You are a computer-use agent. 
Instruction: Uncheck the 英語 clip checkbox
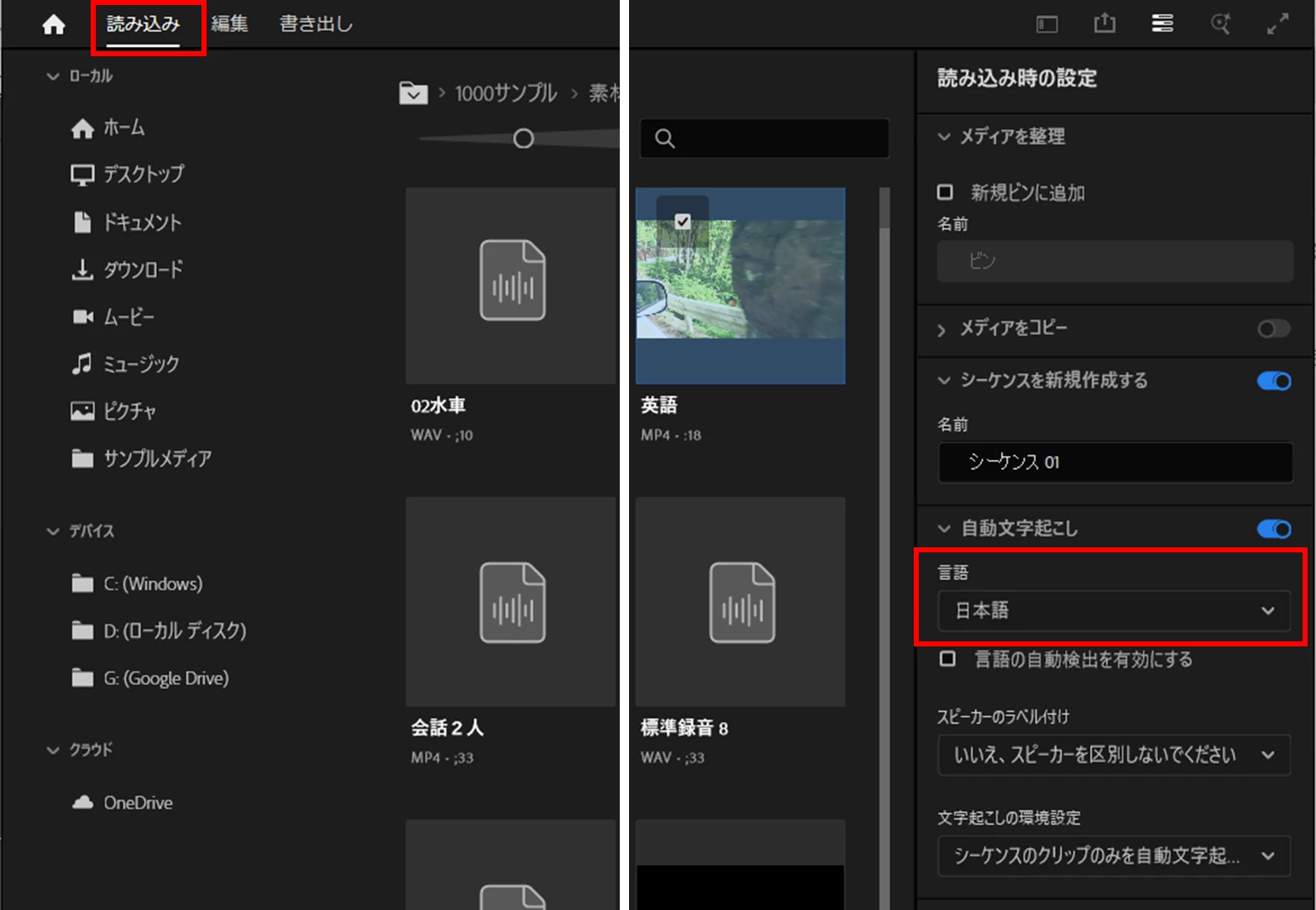coord(683,222)
